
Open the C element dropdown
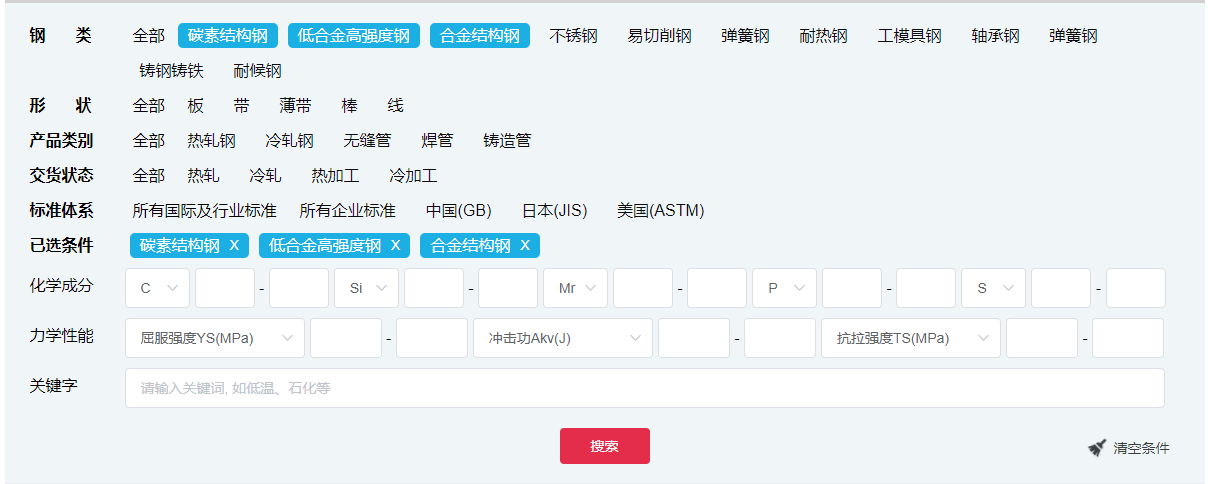click(157, 288)
